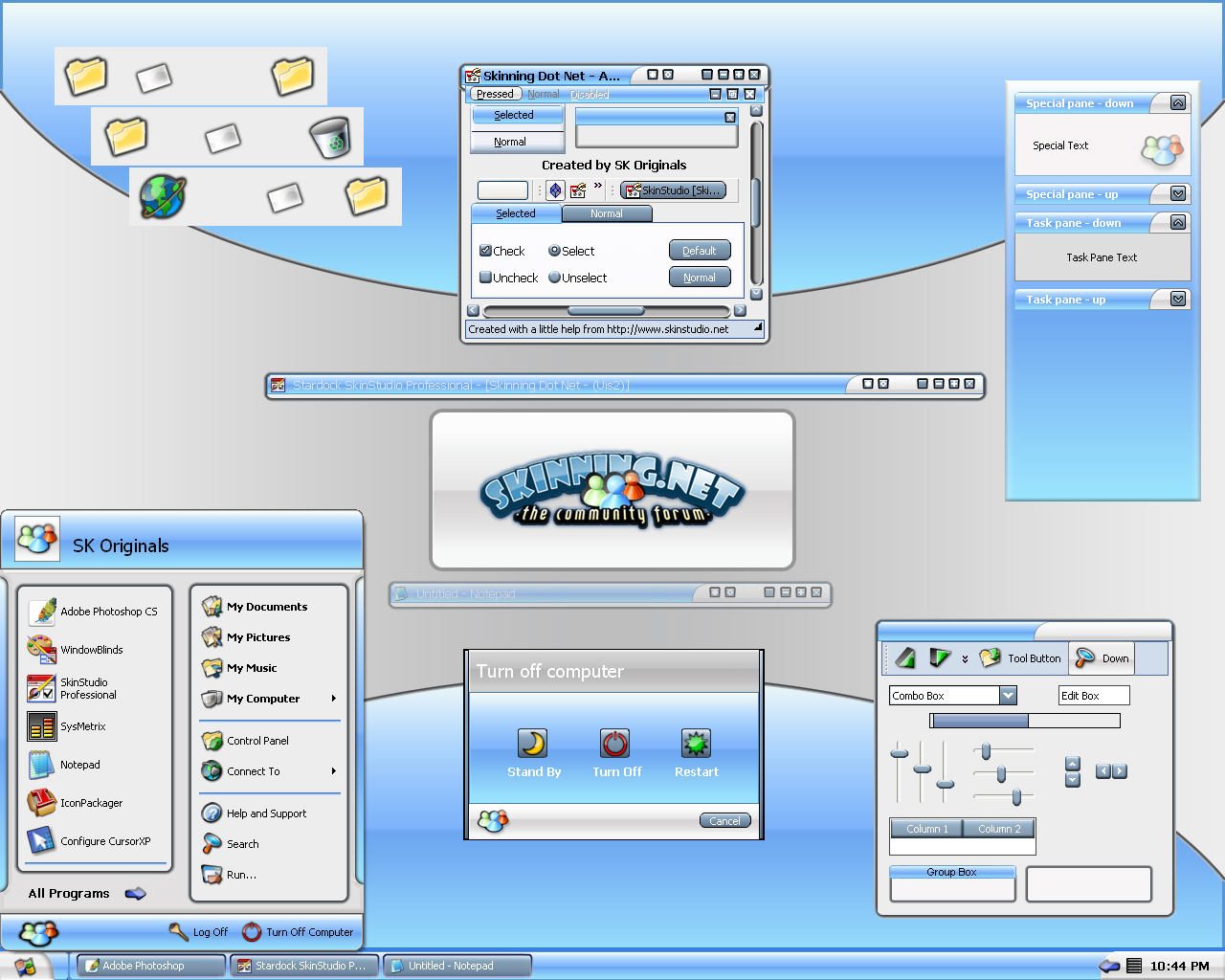The height and width of the screenshot is (980, 1225).
Task: Click the top horizontal slider handle
Action: [986, 751]
